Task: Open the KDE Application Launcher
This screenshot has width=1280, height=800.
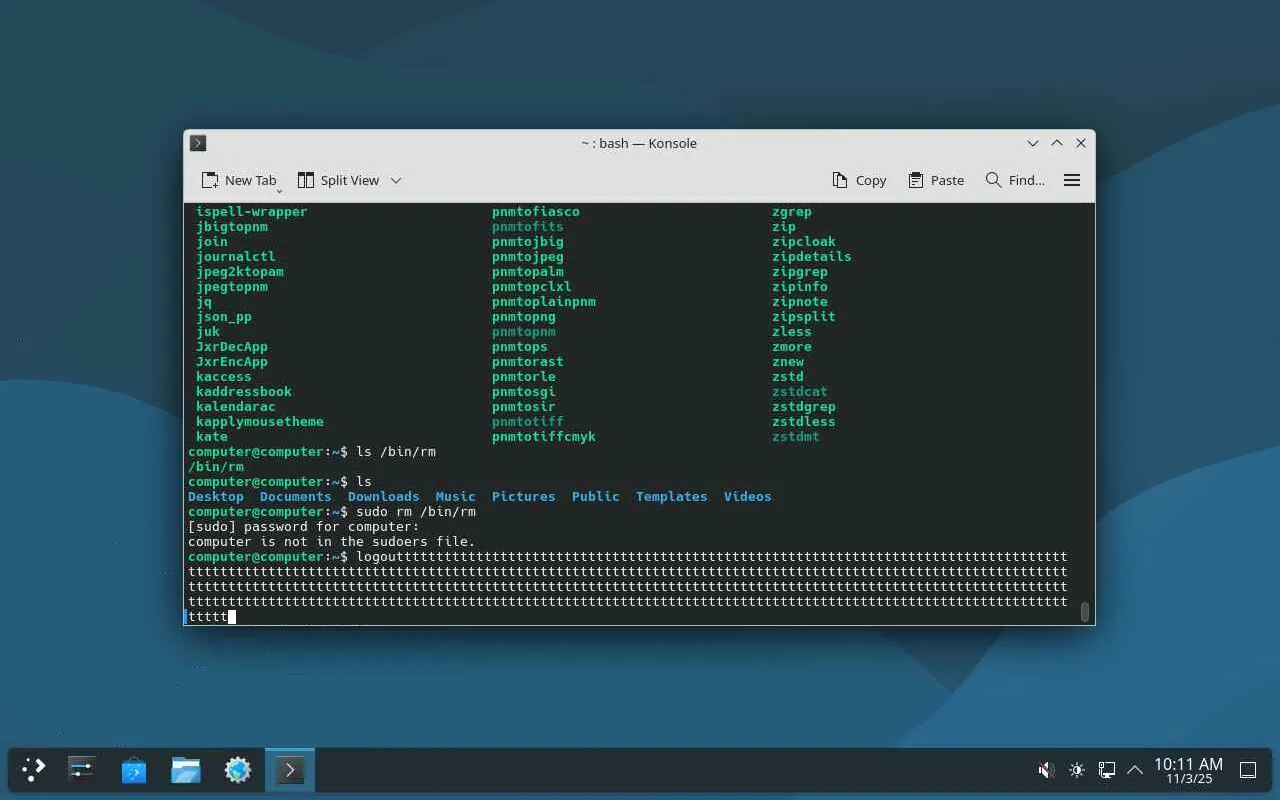Action: click(x=34, y=769)
